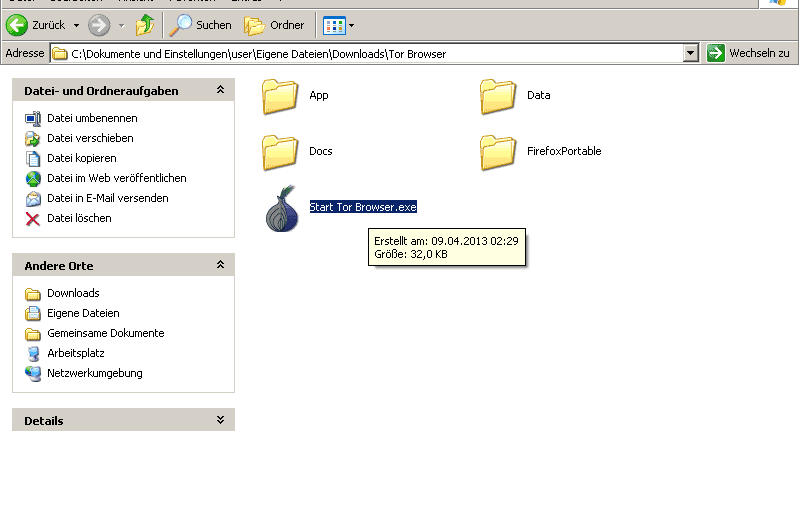
Task: Click the FirefoxPortable folder name label
Action: [564, 151]
